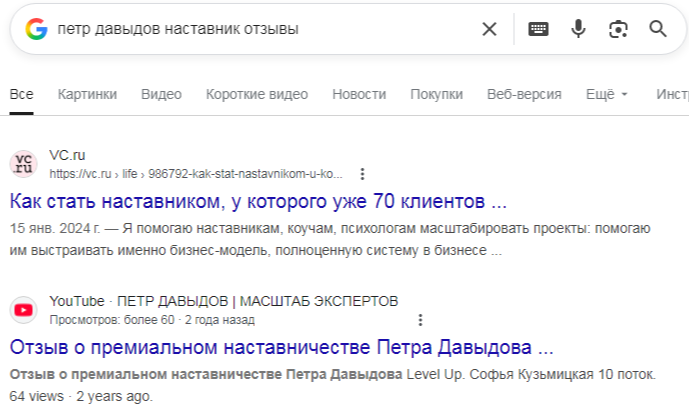This screenshot has height=414, width=689.
Task: Open search by image camera icon
Action: tap(618, 29)
